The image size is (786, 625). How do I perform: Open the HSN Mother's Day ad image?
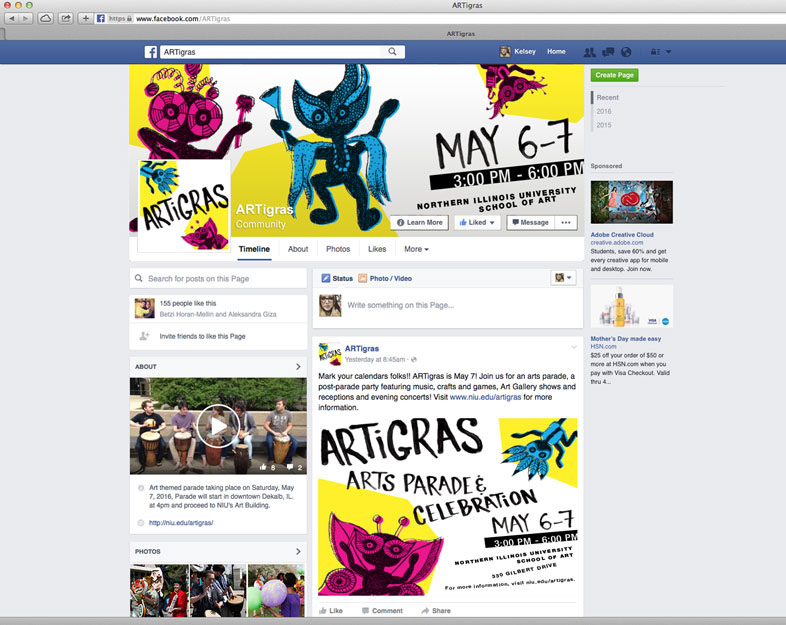(x=632, y=306)
